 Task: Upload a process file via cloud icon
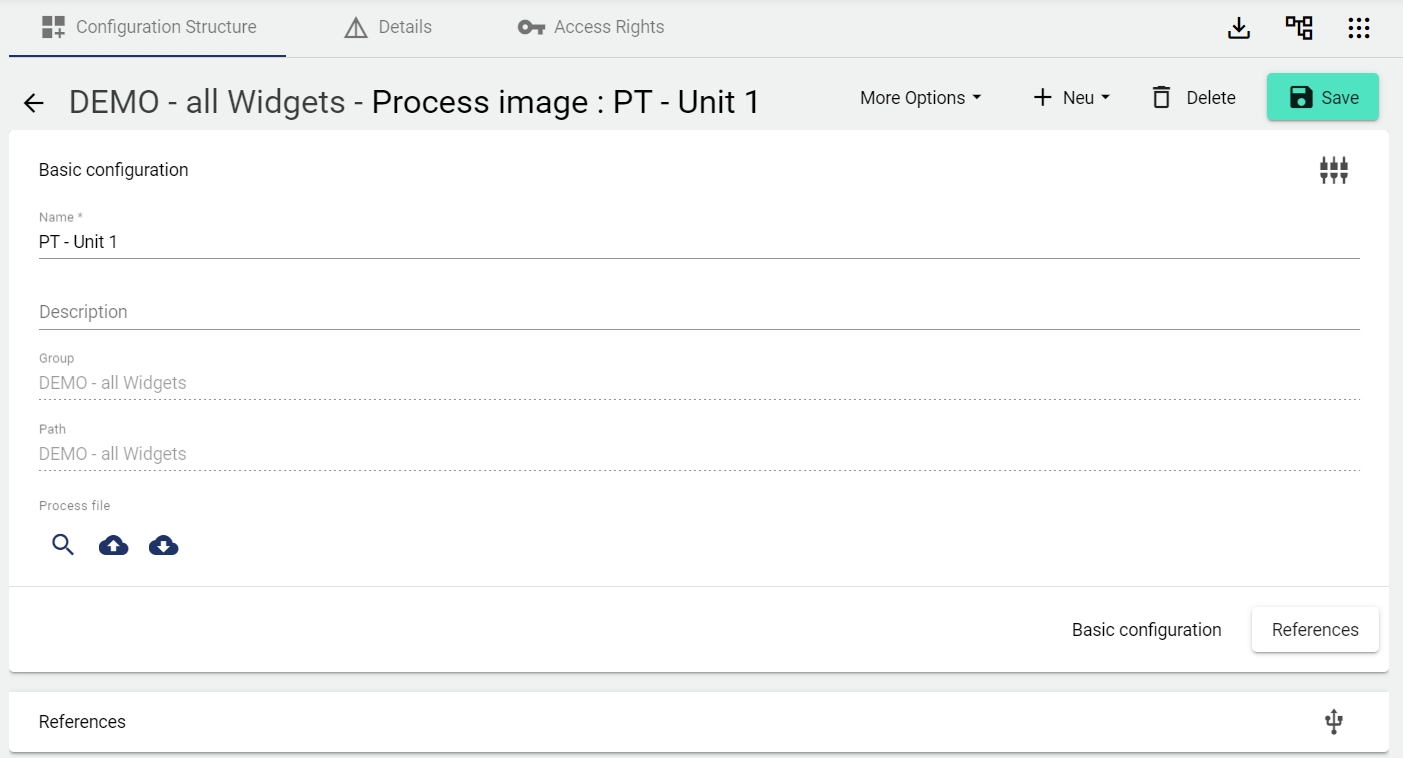click(114, 545)
